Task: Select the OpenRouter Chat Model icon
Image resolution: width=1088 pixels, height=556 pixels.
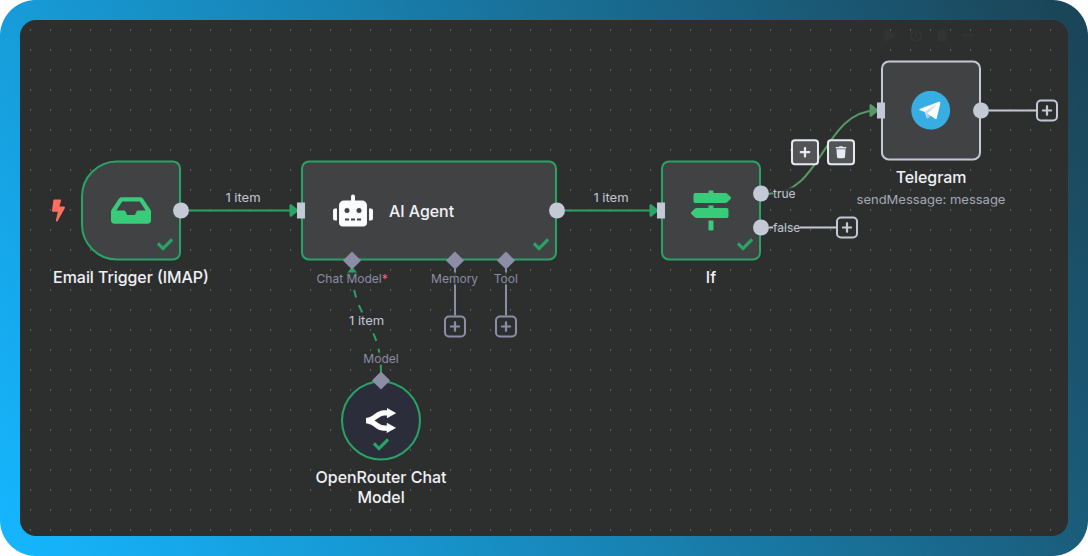Action: (380, 420)
